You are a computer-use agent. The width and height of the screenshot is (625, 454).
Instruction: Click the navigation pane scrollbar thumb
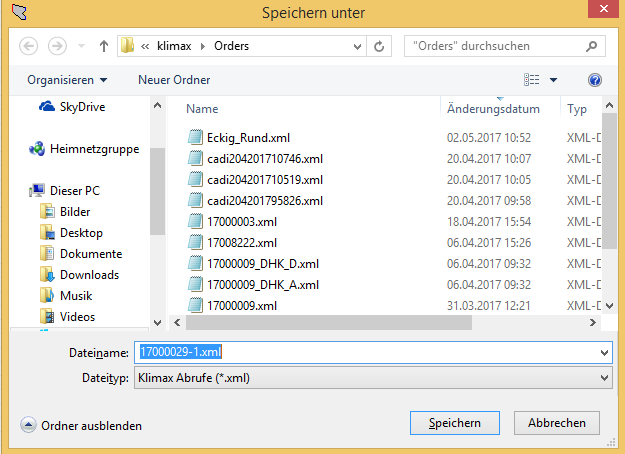coord(157,191)
